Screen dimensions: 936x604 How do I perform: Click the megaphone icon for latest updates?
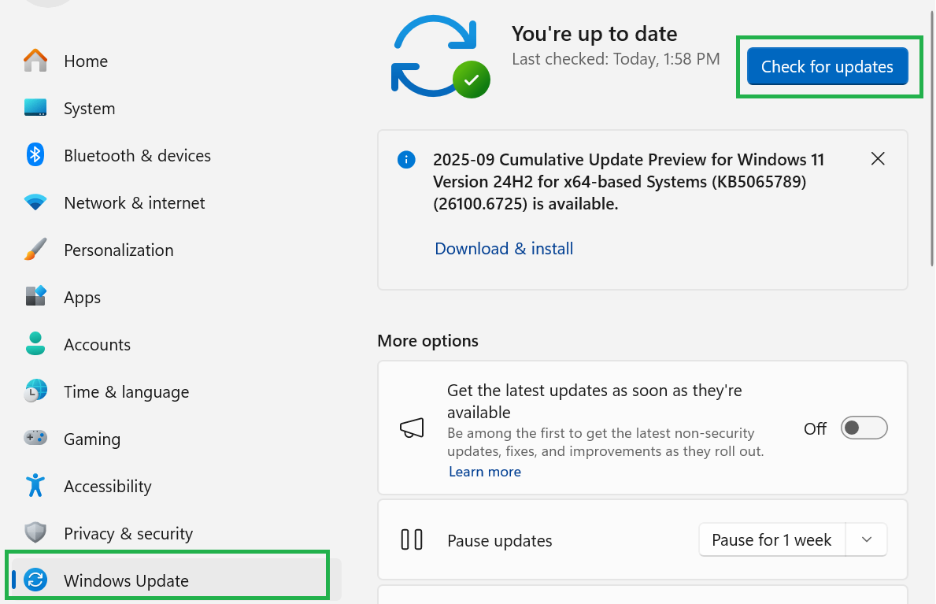pos(412,428)
